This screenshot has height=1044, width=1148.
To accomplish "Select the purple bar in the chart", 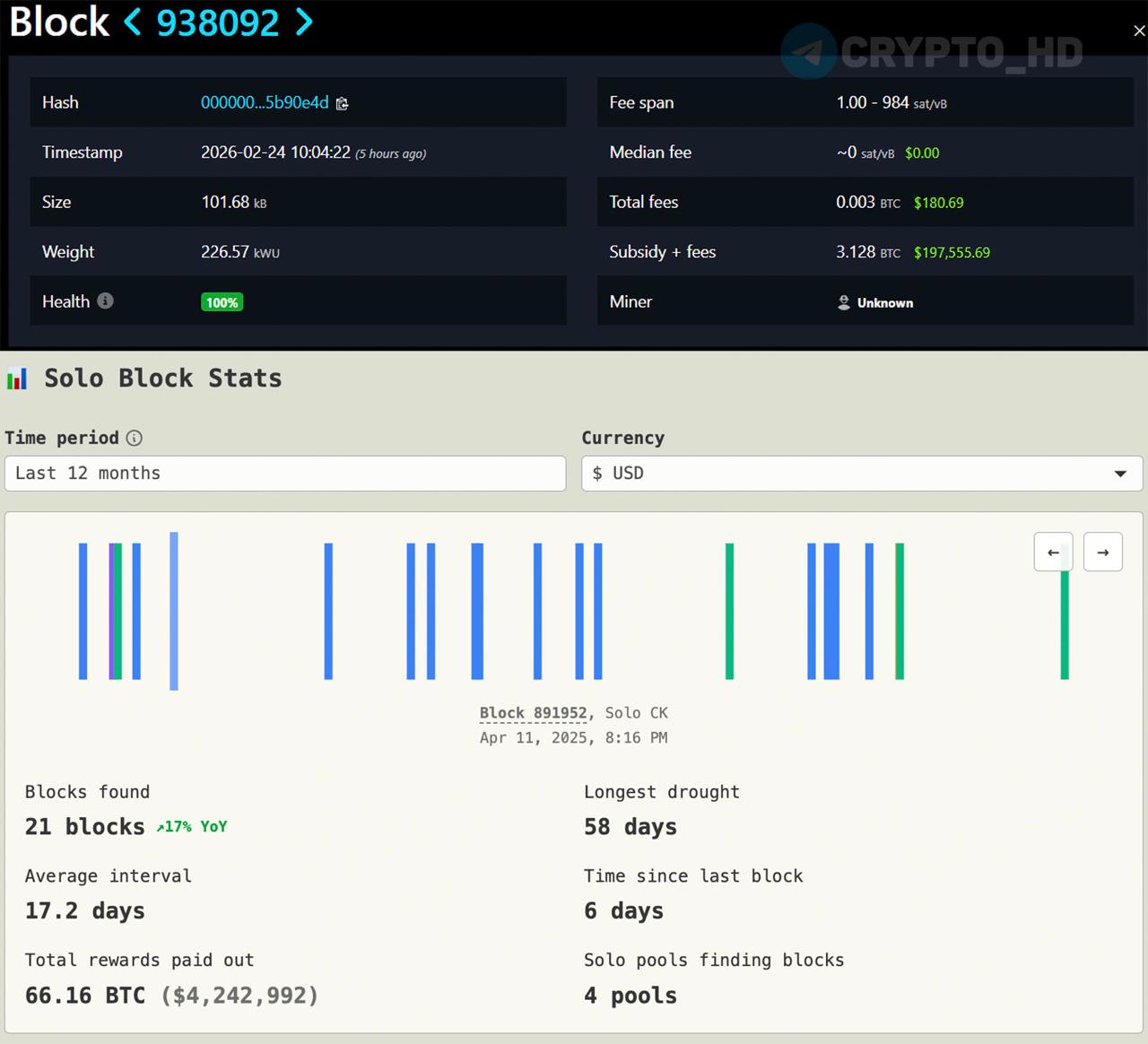I will tap(111, 610).
